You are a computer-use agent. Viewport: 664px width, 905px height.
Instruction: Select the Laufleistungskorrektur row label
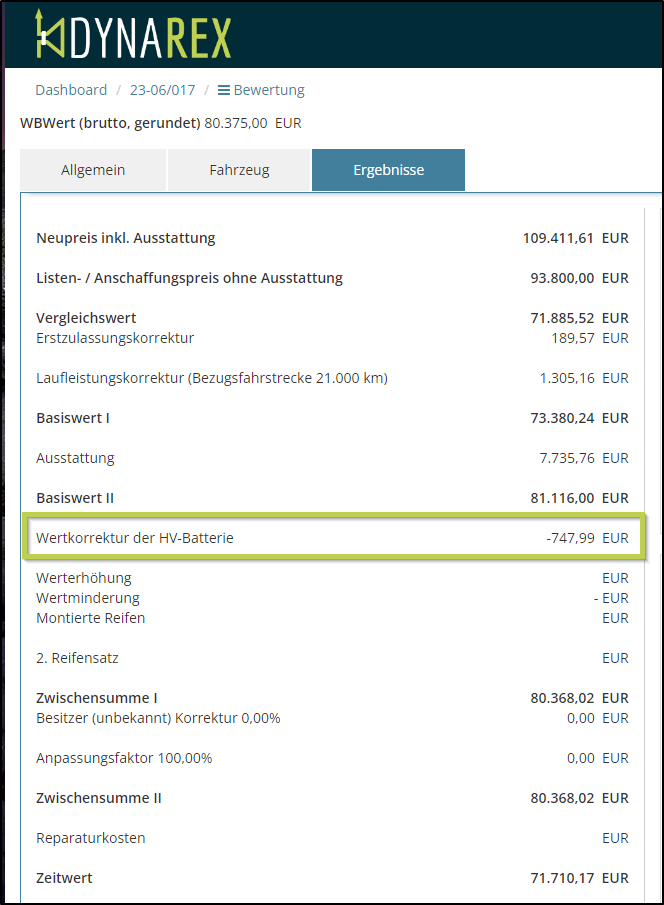pyautogui.click(x=211, y=378)
